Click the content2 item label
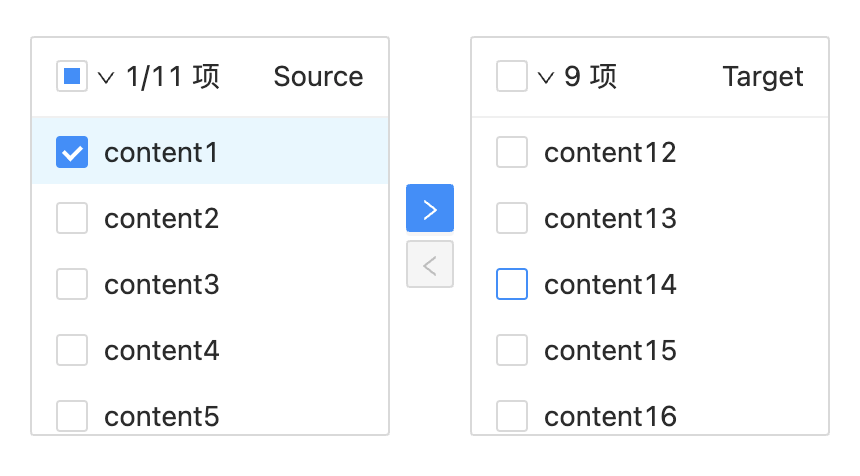Viewport: 860px width, 476px height. click(x=161, y=218)
